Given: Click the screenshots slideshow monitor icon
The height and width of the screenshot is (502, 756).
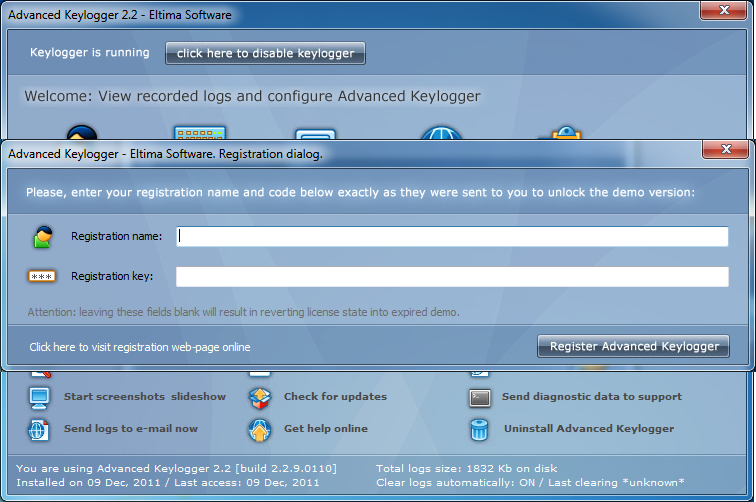Looking at the screenshot, I should pyautogui.click(x=39, y=397).
